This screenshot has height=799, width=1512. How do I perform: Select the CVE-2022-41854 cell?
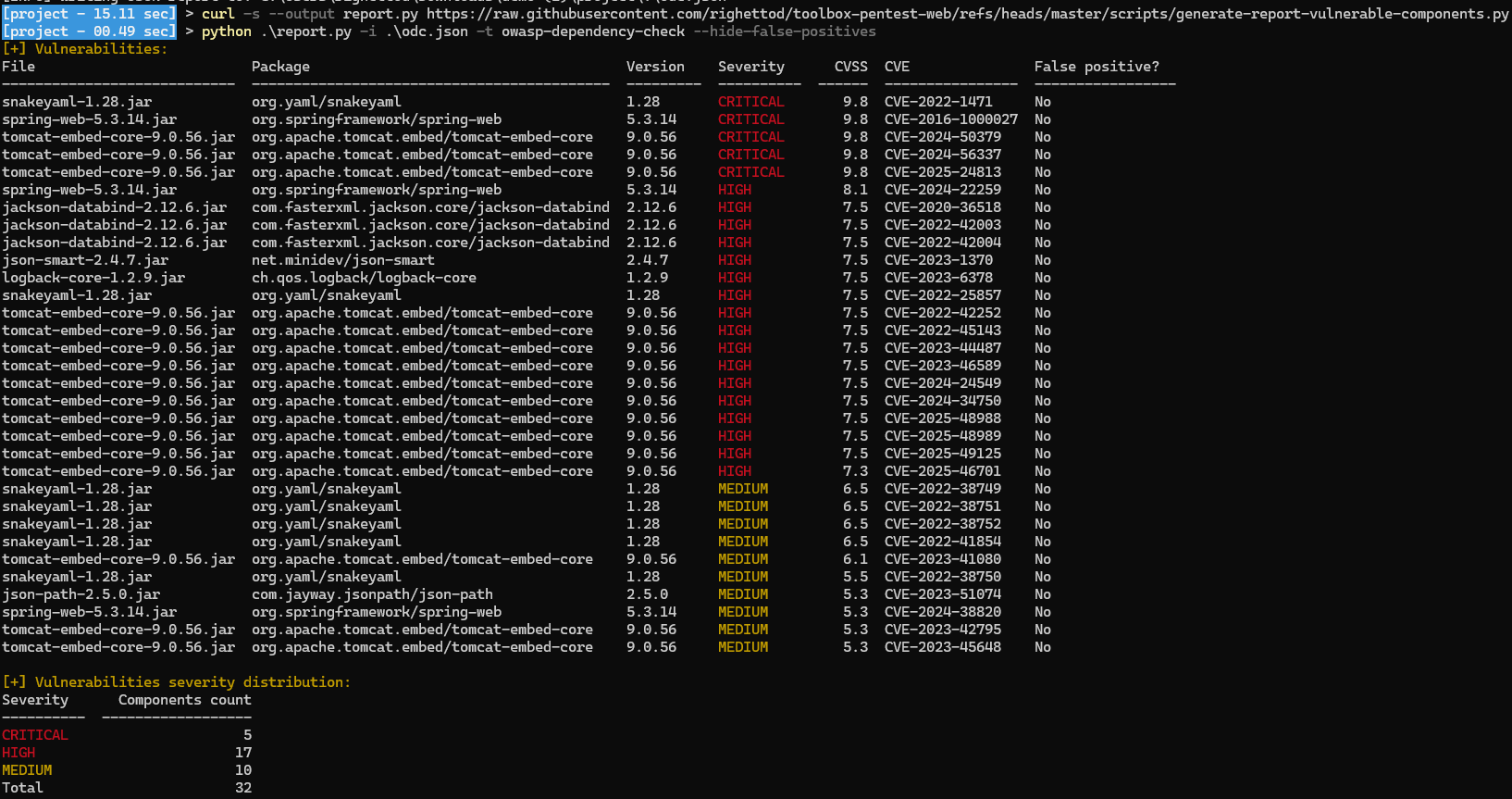pos(943,542)
